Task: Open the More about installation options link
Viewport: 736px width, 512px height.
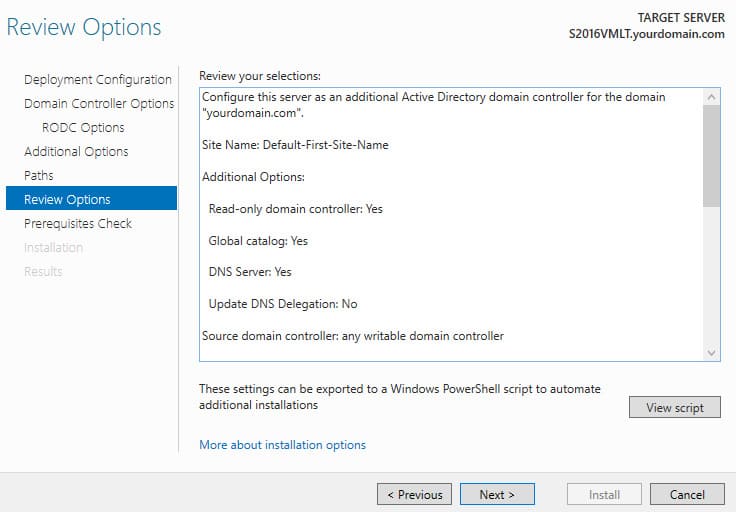Action: 282,445
